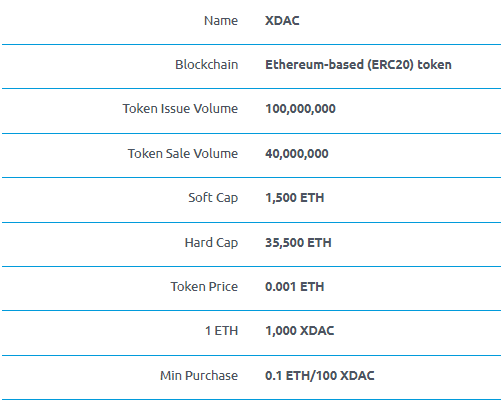Click the Min Purchase label
Image resolution: width=502 pixels, height=402 pixels.
(x=199, y=376)
